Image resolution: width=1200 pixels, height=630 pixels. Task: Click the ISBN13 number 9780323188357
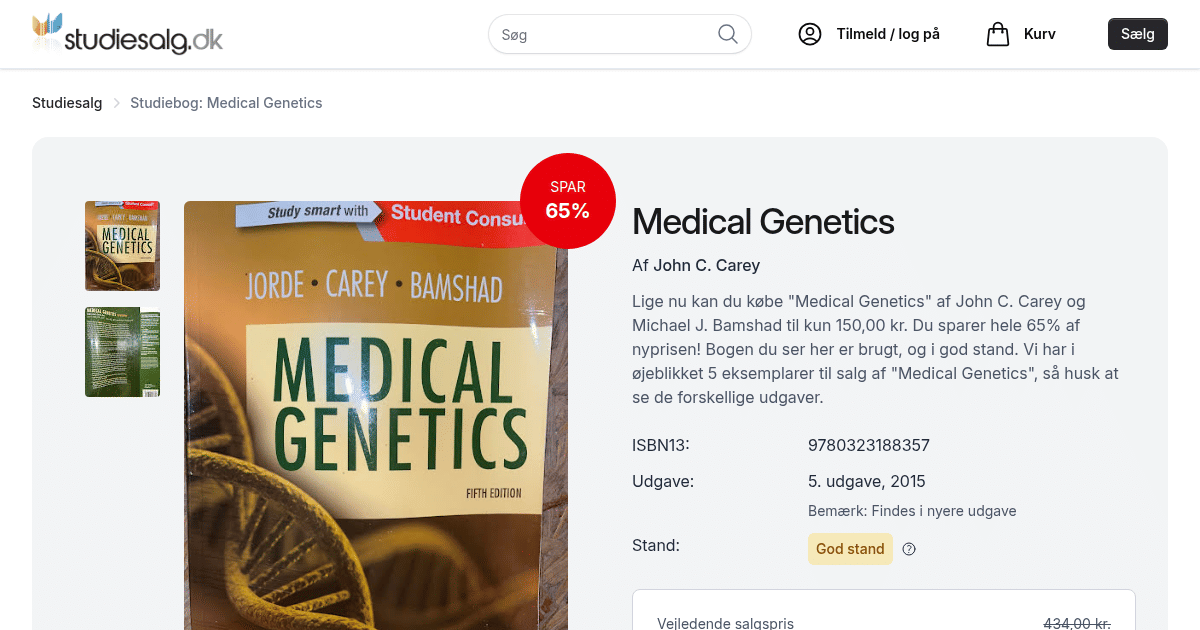click(x=868, y=445)
